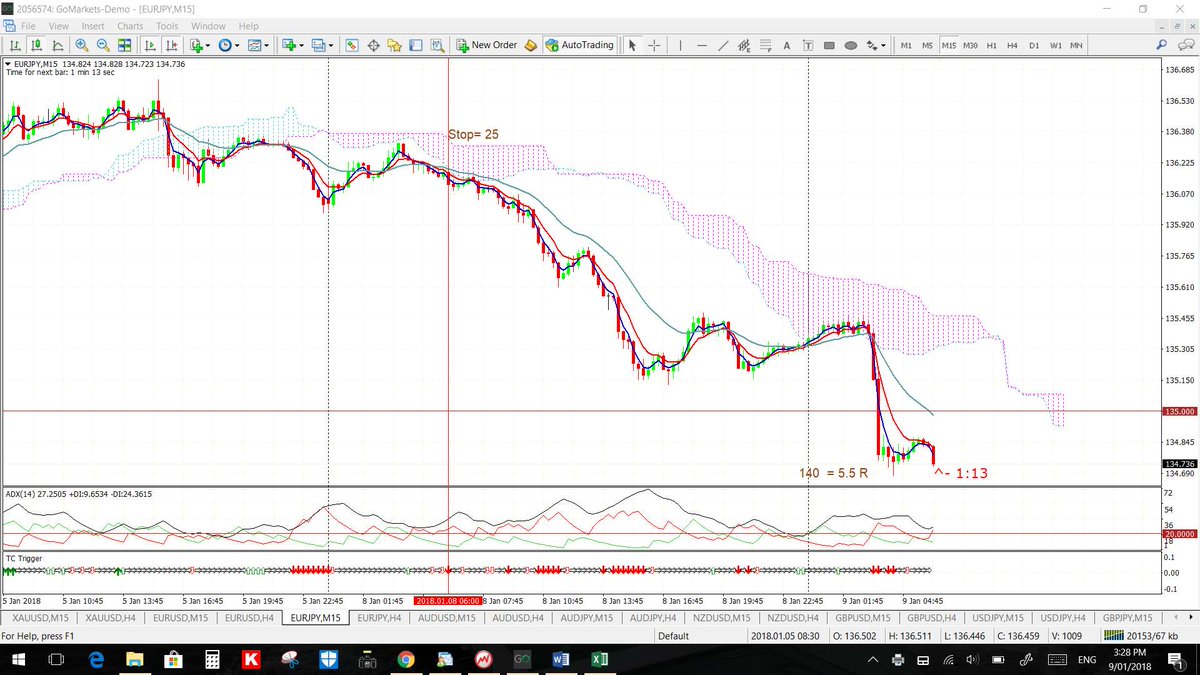Tile chart windows icon
Screen dimensions: 1200x675
point(124,45)
